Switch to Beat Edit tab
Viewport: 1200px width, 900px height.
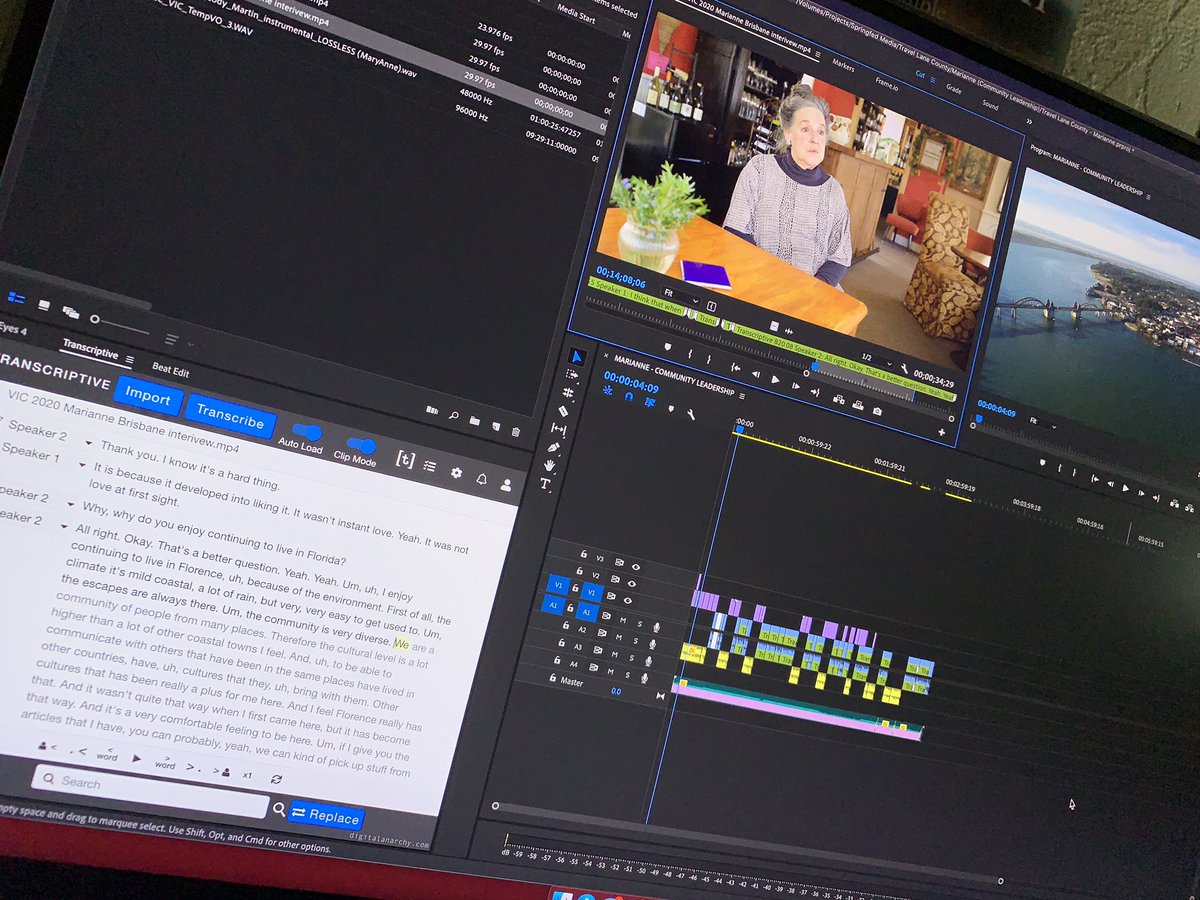pos(170,370)
